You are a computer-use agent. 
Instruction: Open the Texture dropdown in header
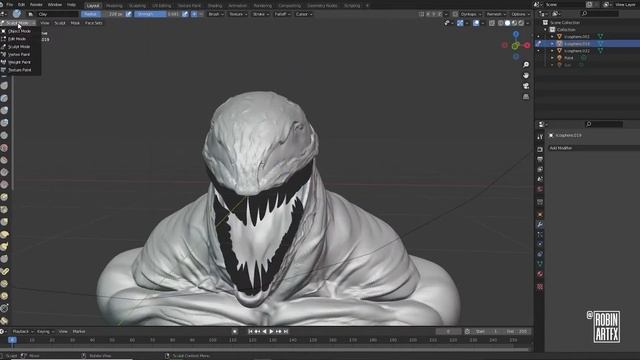coord(237,14)
